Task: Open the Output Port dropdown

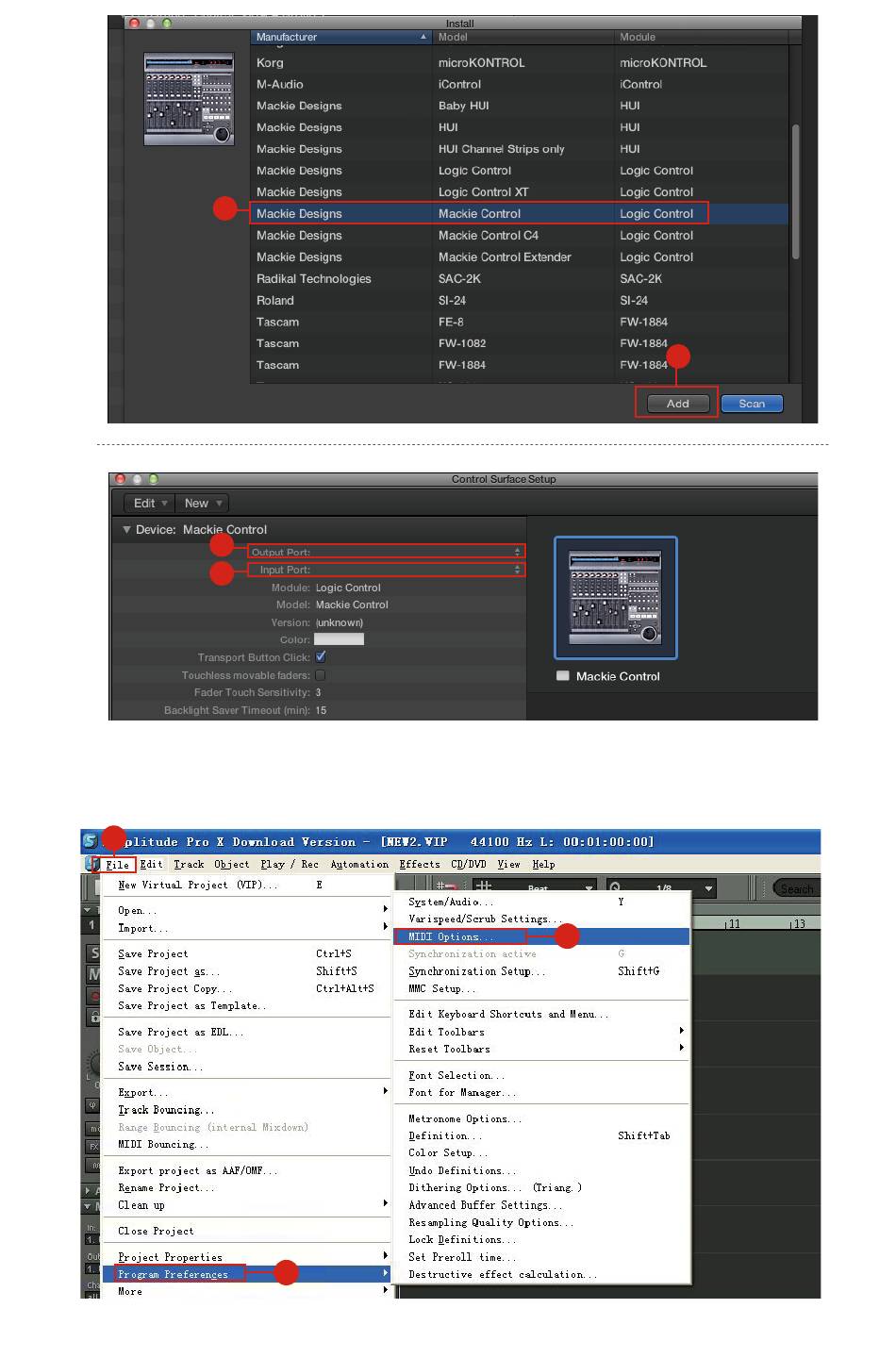Action: point(387,552)
